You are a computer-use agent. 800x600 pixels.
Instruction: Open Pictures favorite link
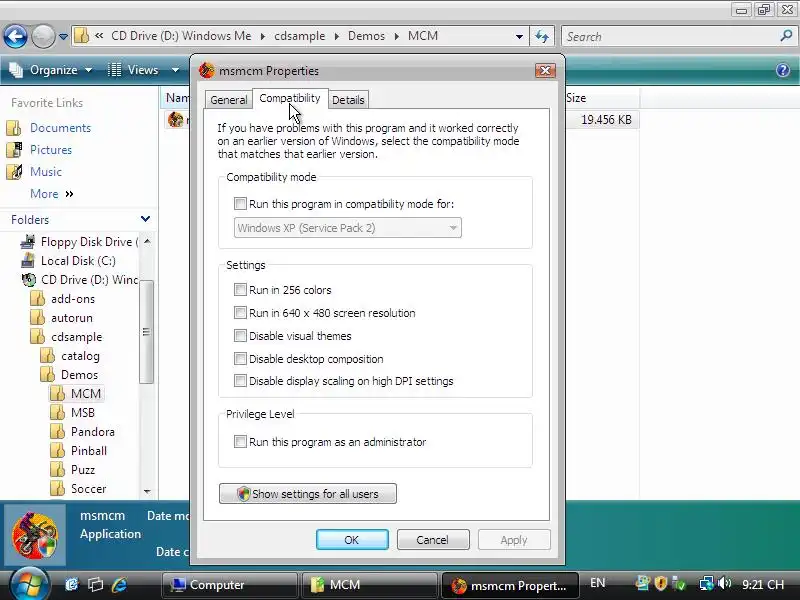(51, 149)
